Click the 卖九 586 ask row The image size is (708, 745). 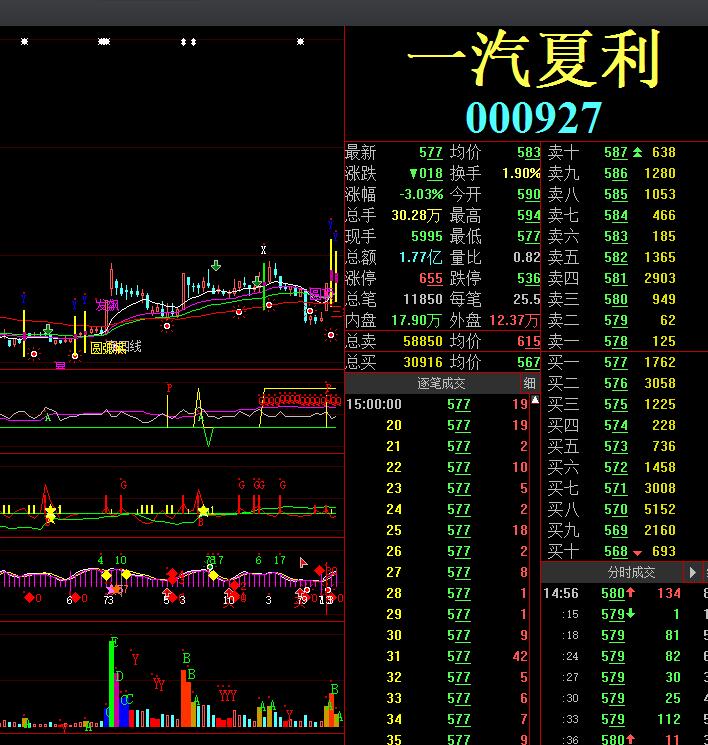[612, 173]
